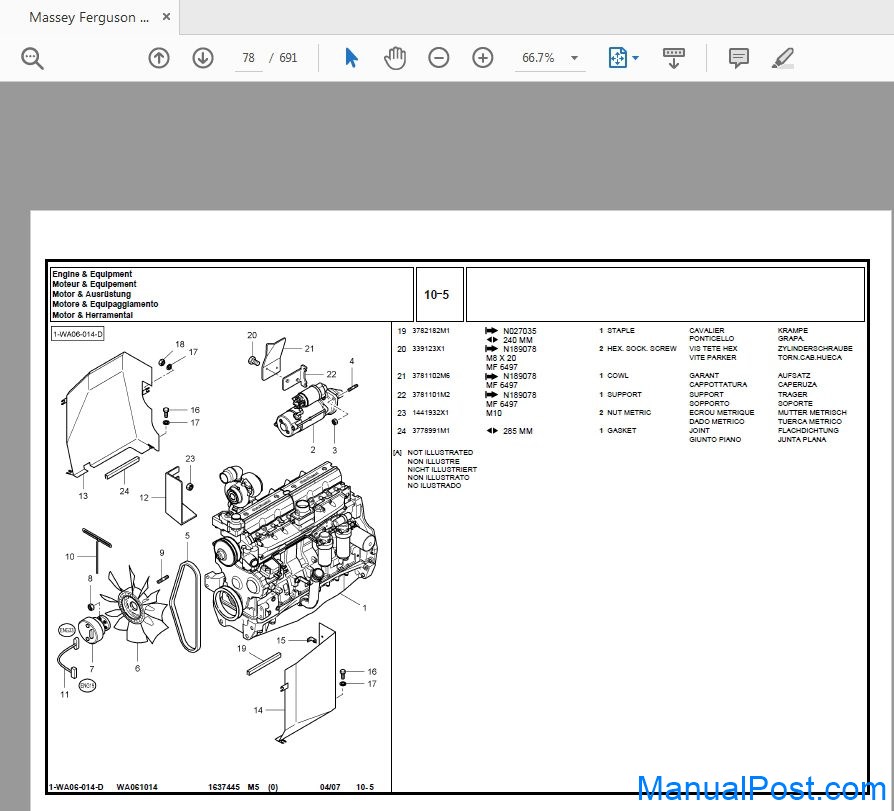Click the 66.7% zoom value field
Screen dimensions: 894x811
(x=538, y=58)
